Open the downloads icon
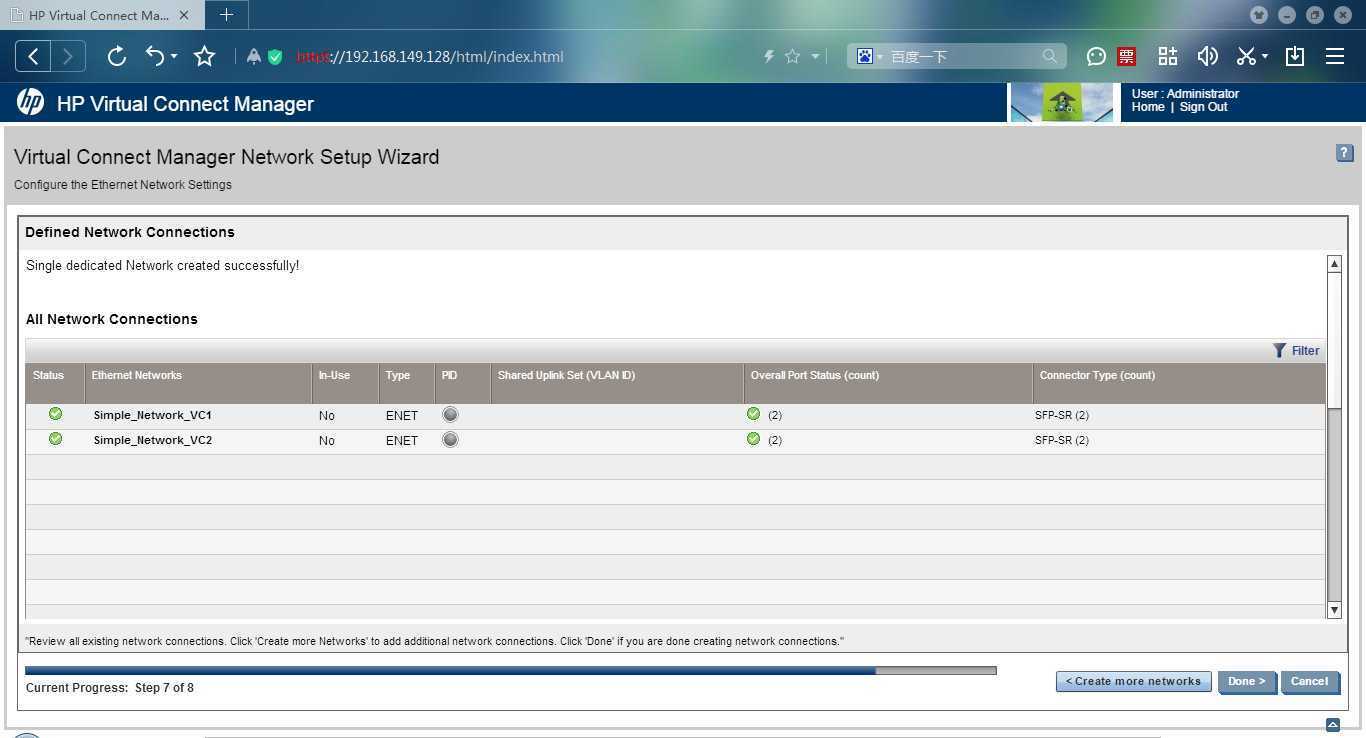This screenshot has height=738, width=1366. (1295, 56)
